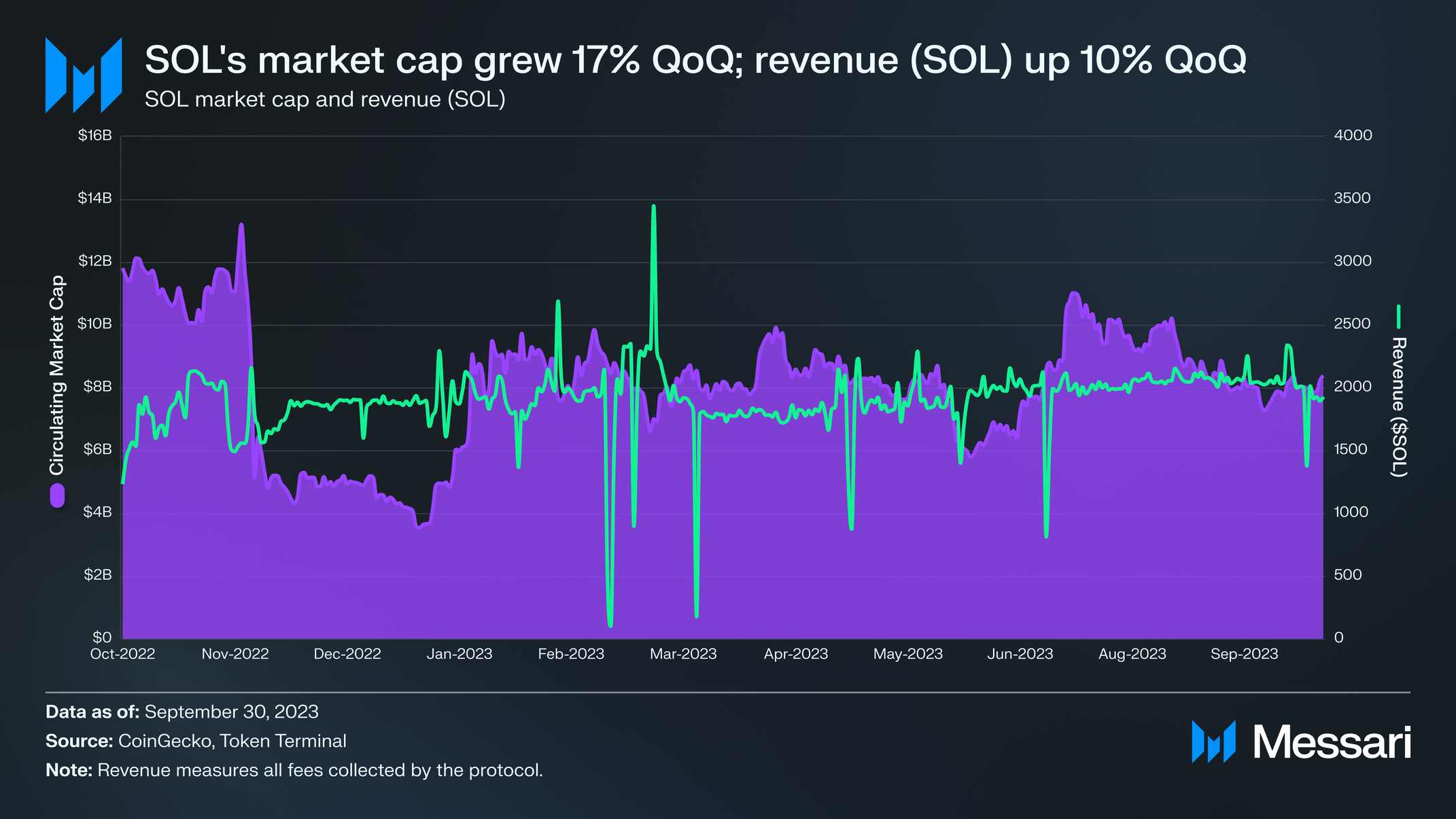Click the green Revenue legend marker

(1398, 316)
